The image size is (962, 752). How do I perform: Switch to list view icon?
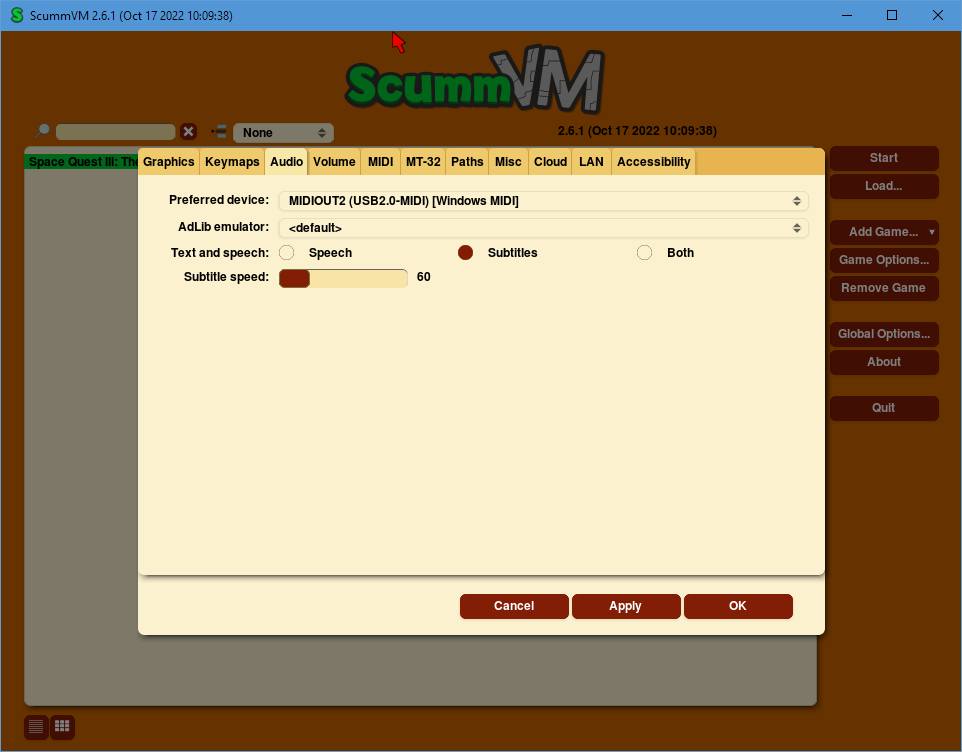(x=36, y=727)
